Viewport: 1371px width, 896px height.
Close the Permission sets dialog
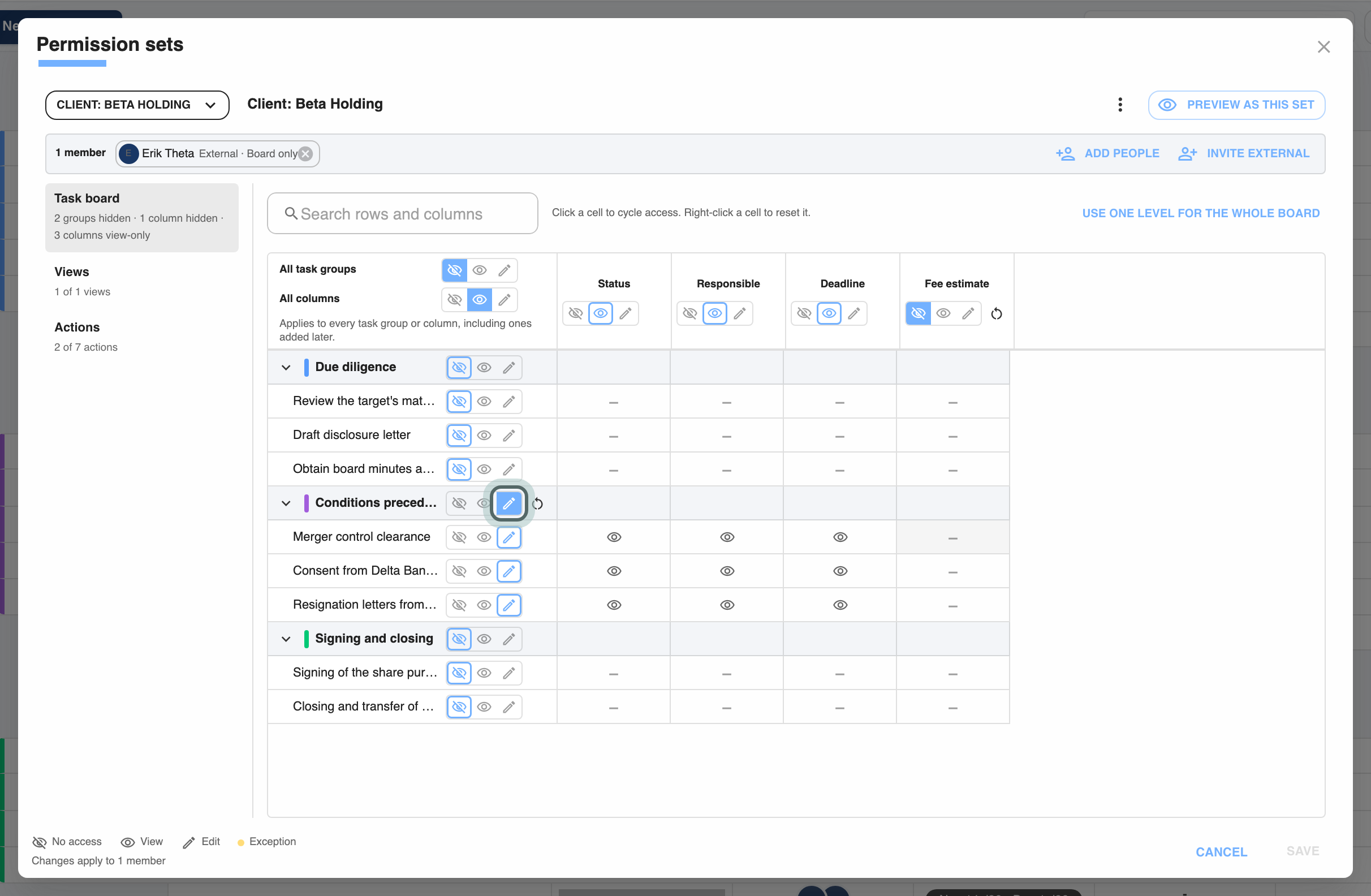pos(1323,48)
